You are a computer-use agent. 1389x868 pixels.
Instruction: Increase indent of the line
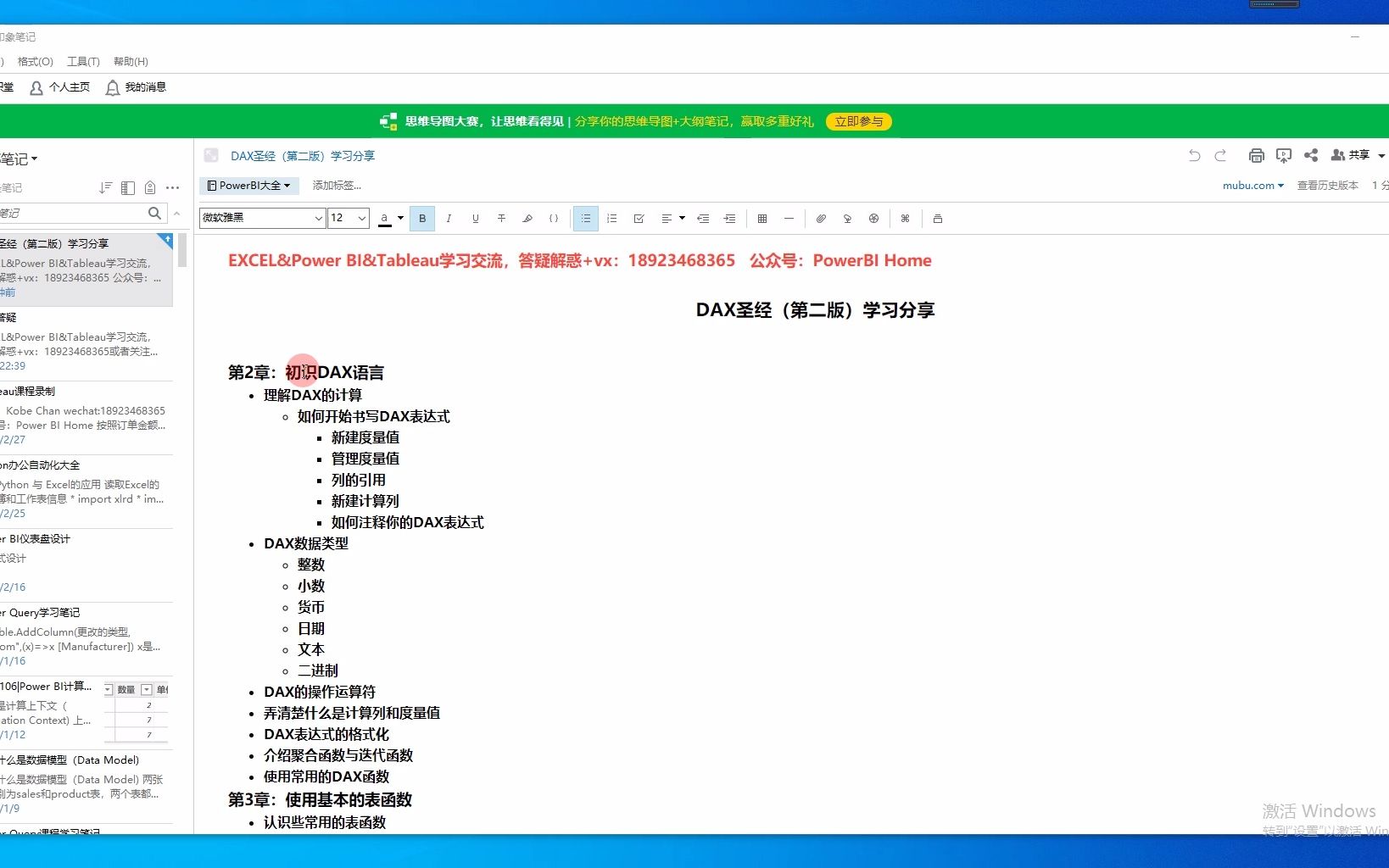pos(729,219)
